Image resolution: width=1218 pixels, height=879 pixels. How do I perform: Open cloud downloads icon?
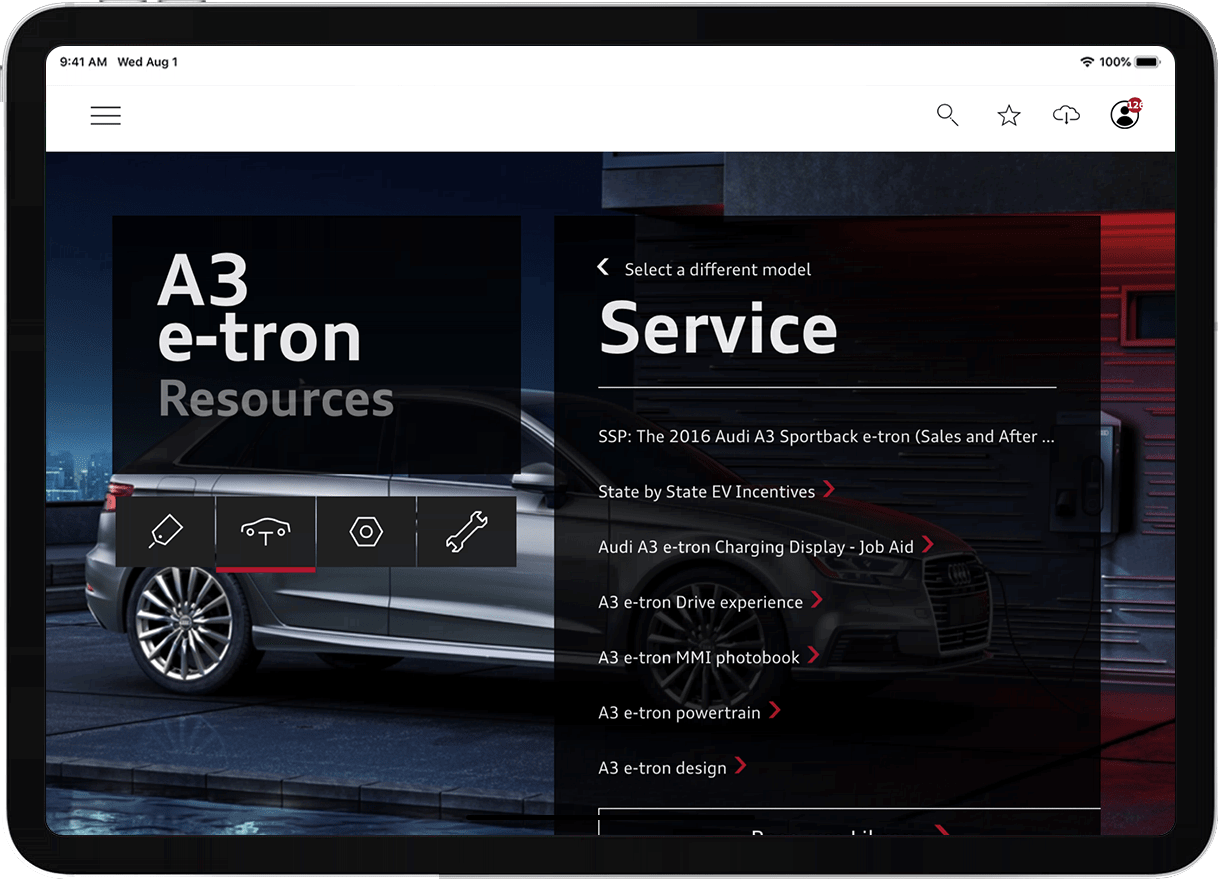(x=1067, y=116)
